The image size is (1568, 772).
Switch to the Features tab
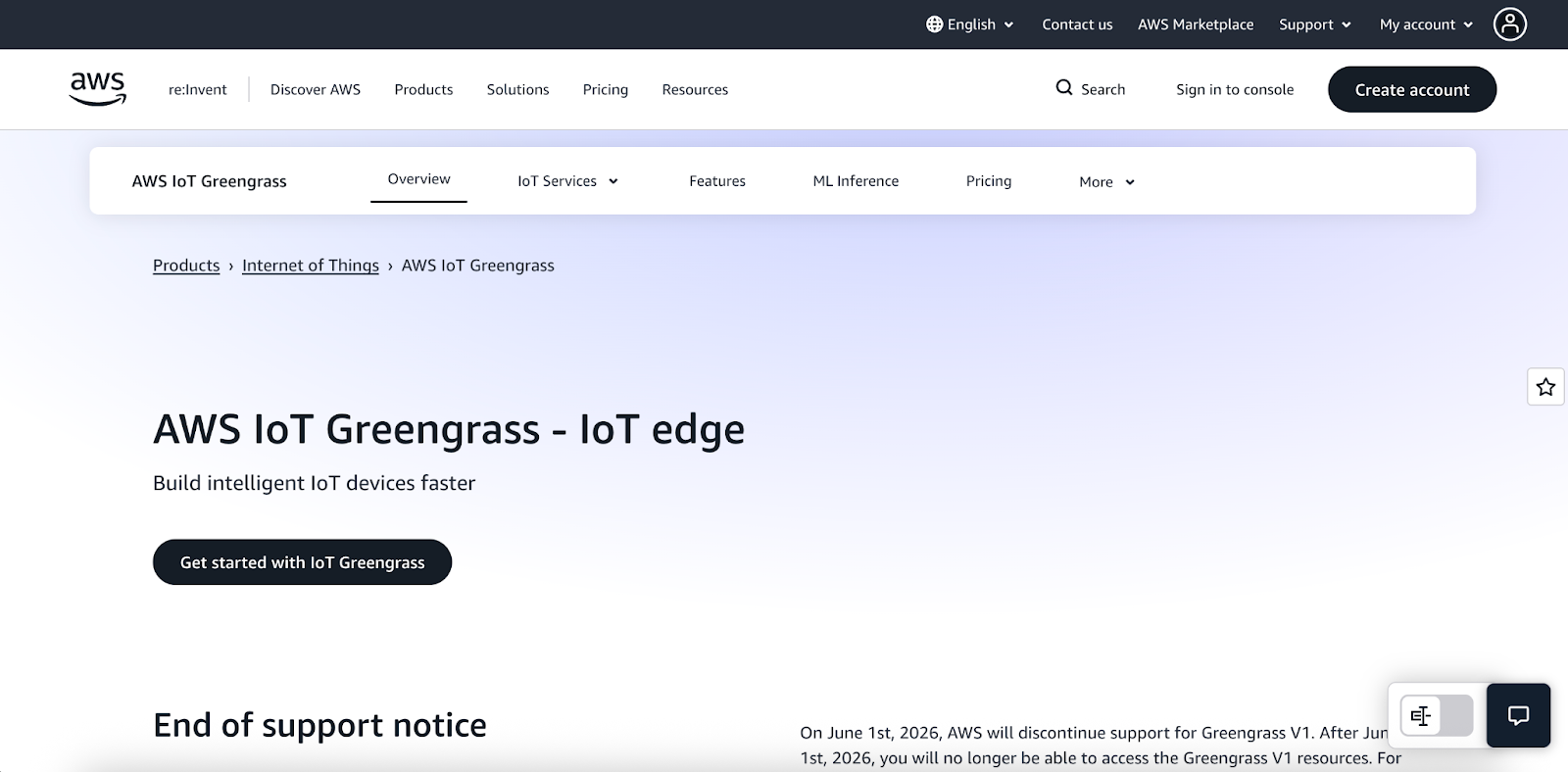pyautogui.click(x=717, y=181)
